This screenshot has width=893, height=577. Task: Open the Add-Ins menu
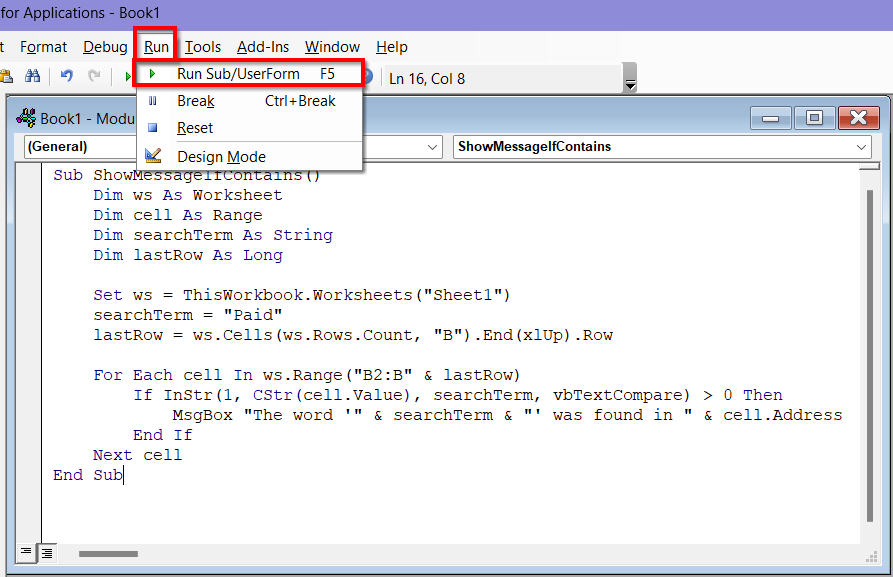pyautogui.click(x=263, y=47)
